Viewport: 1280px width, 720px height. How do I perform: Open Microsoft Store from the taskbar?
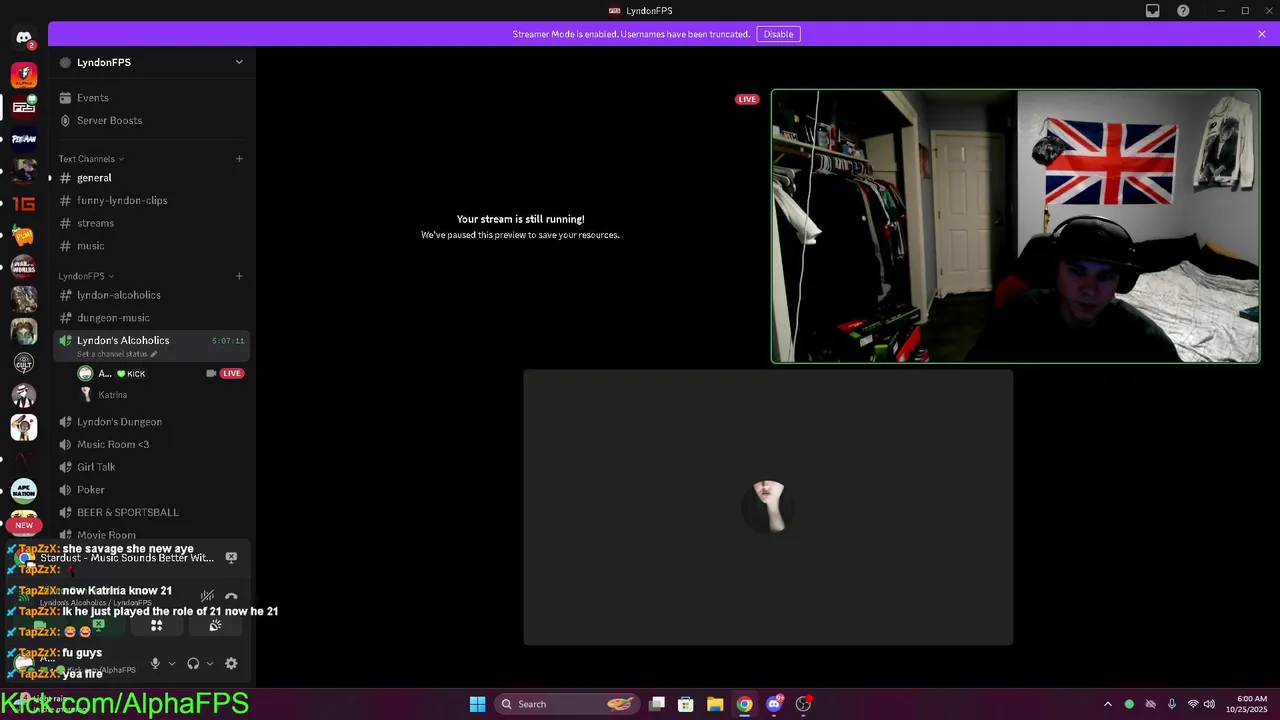point(686,704)
